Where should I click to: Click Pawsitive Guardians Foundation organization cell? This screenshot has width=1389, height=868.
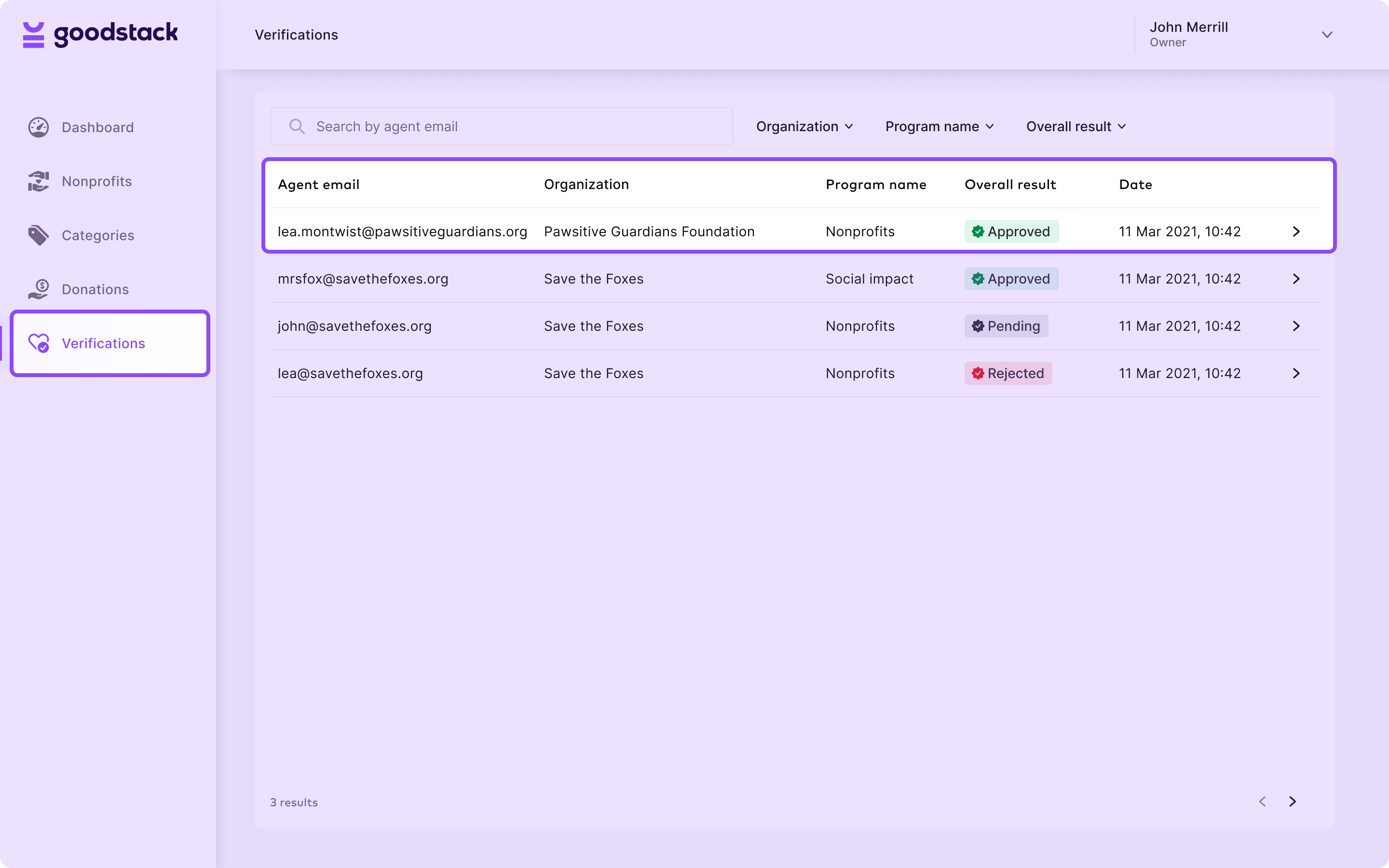[649, 231]
